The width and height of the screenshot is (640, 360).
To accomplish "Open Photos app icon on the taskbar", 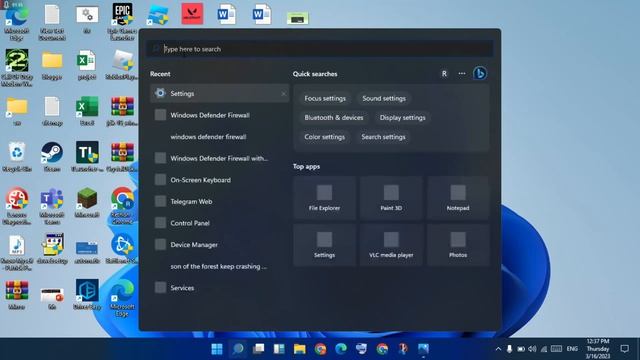I will pyautogui.click(x=423, y=349).
